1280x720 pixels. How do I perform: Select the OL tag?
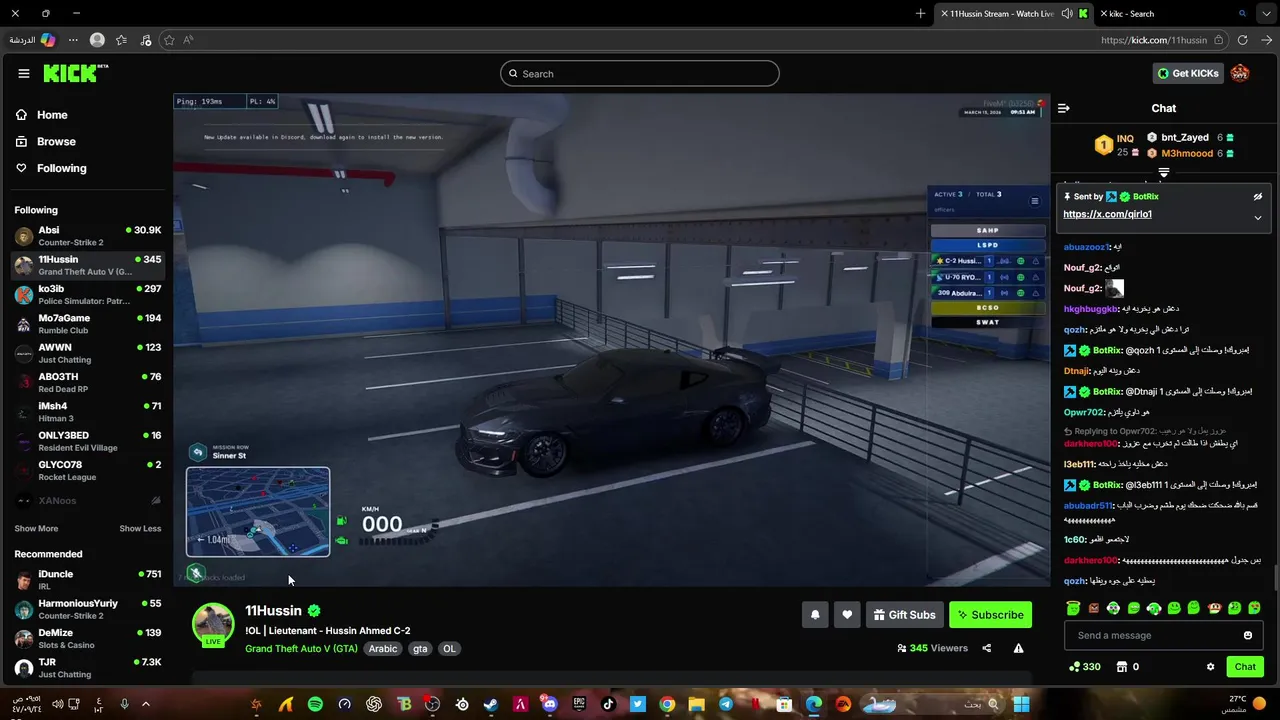[449, 649]
